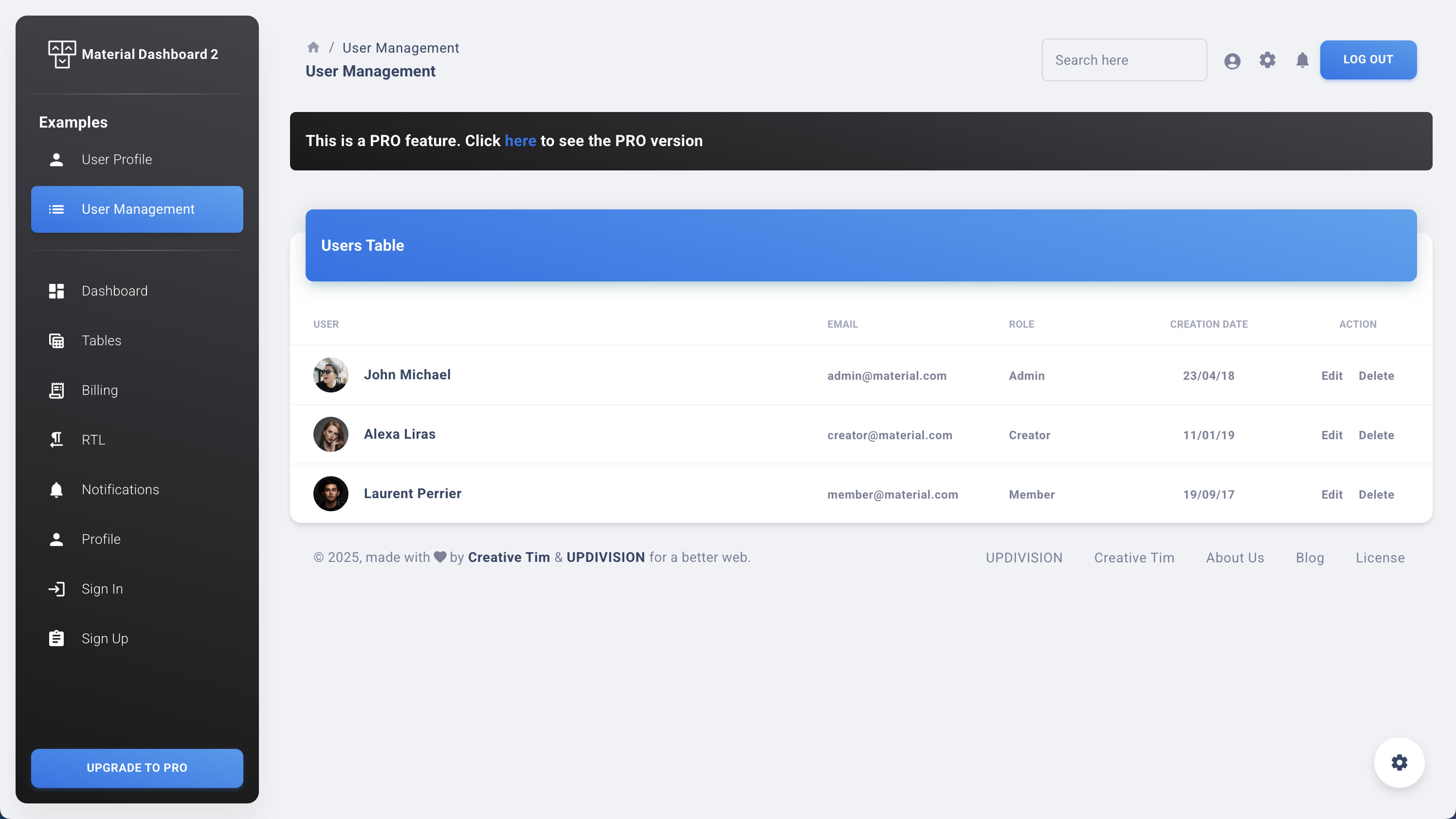Open settings gear icon in top navbar

click(1267, 60)
